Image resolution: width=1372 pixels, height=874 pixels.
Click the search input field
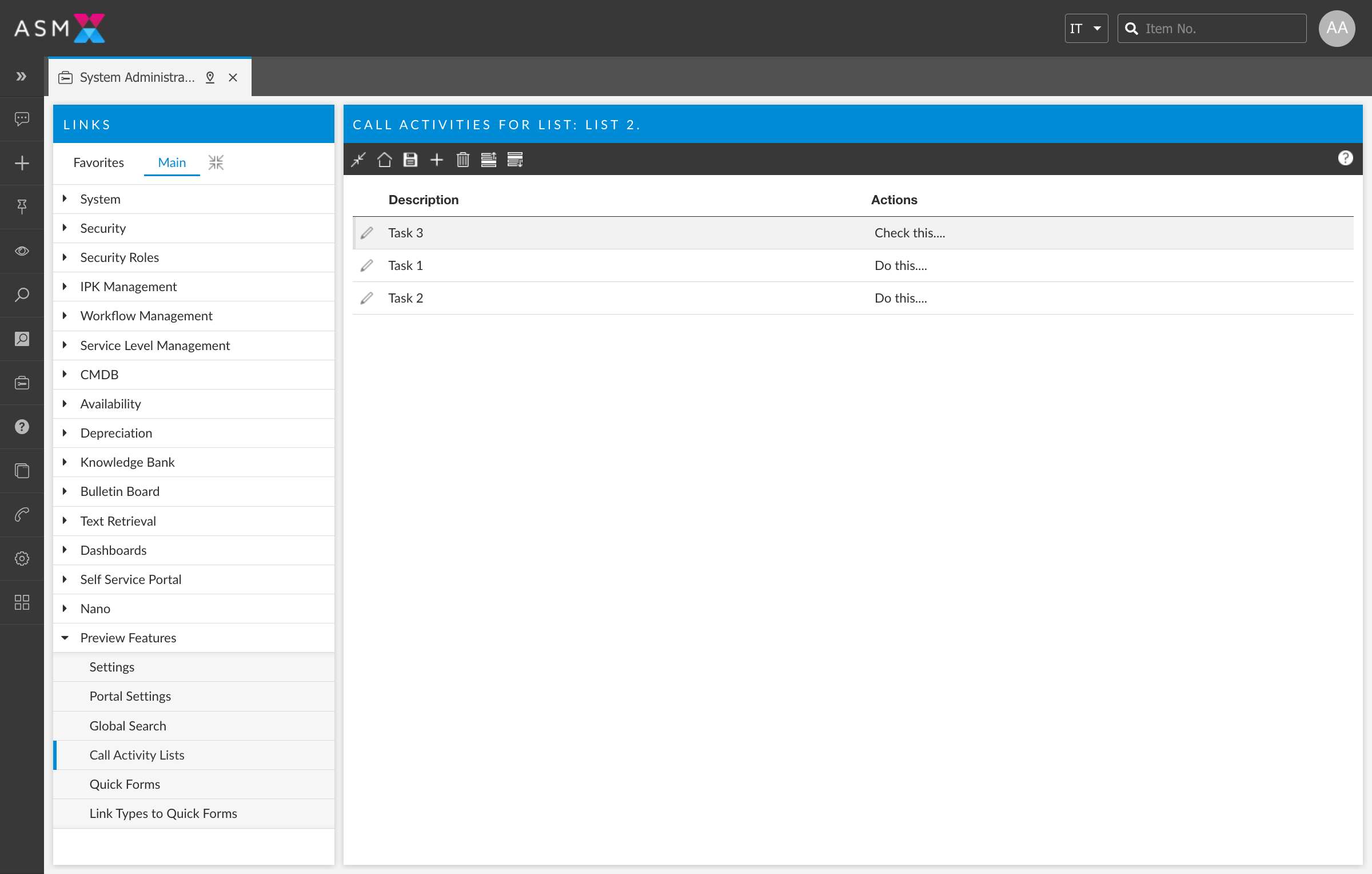point(1214,28)
